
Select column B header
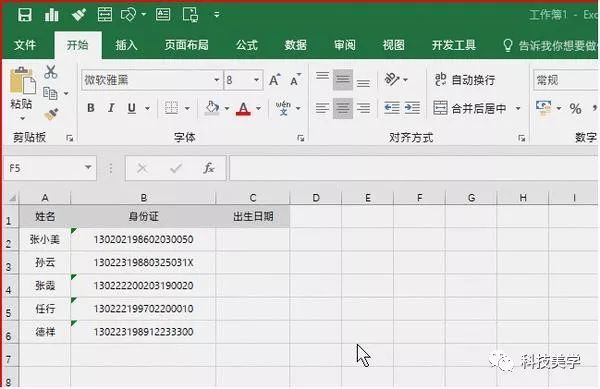(143, 198)
